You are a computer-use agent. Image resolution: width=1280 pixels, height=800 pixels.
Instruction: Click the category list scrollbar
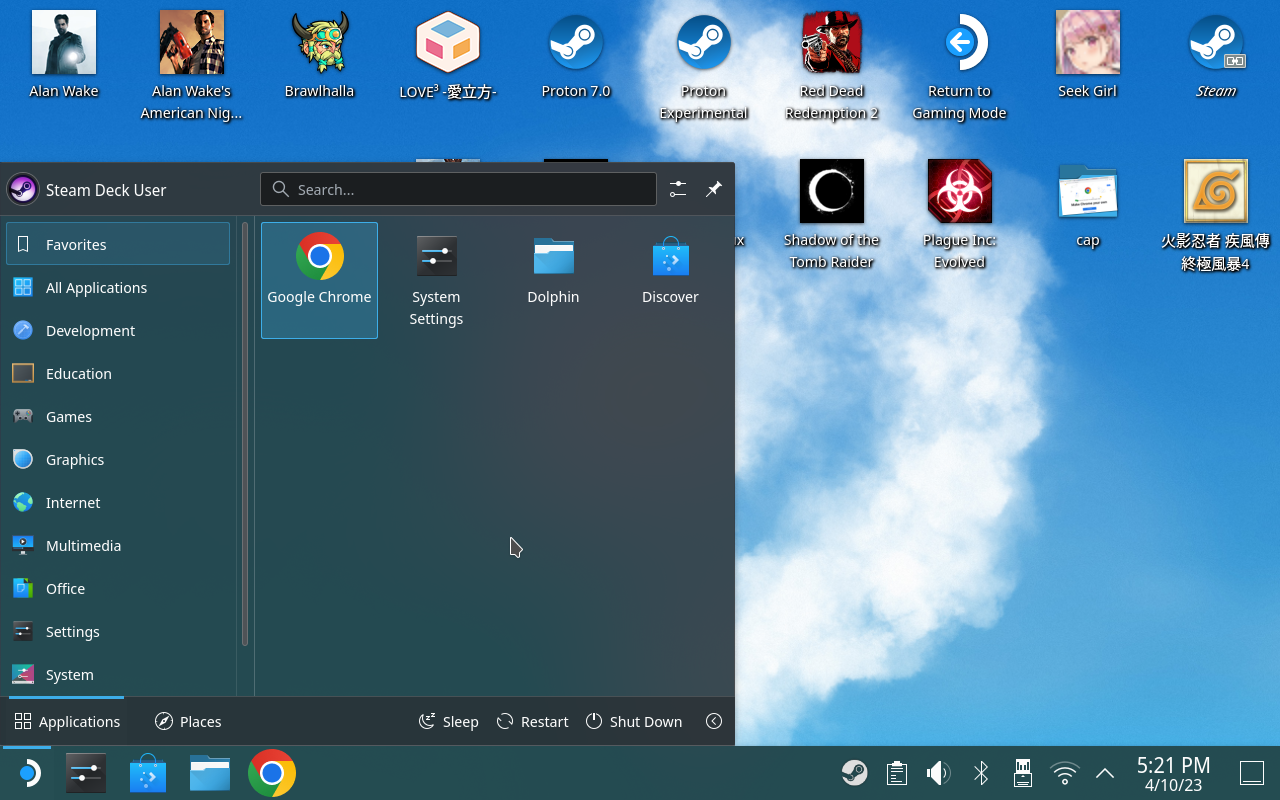tap(245, 433)
